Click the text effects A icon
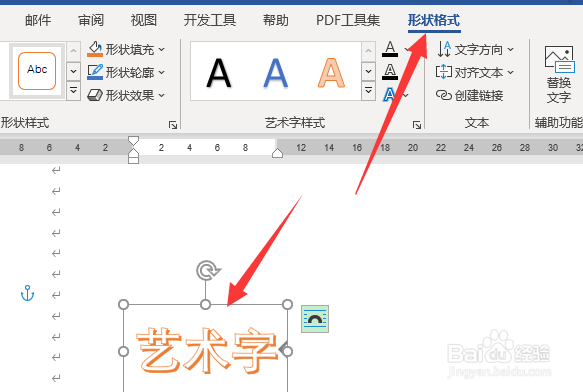The width and height of the screenshot is (583, 392). pyautogui.click(x=390, y=95)
